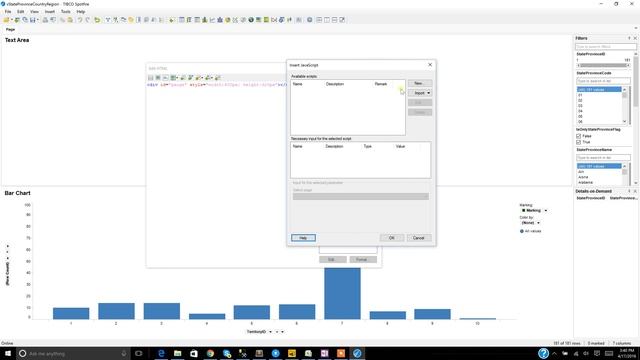Viewport: 640px width, 360px height.
Task: Click the StateProvinceCode search field
Action: pos(603,81)
